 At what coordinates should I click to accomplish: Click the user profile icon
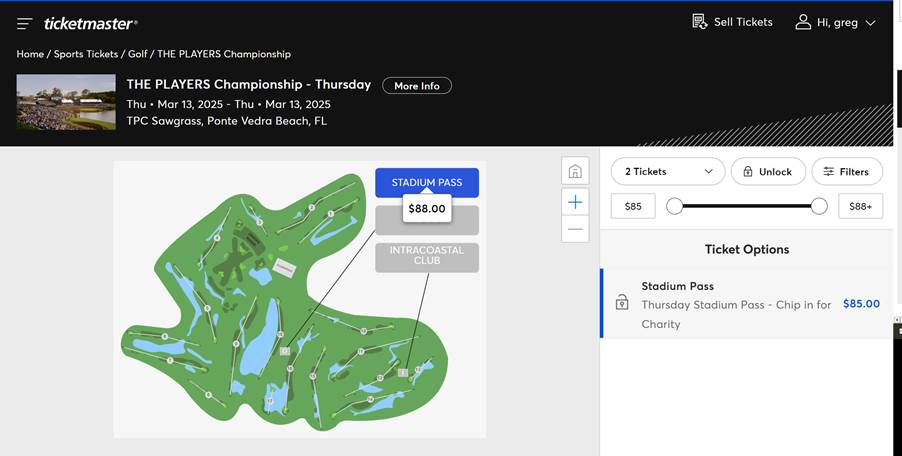[802, 22]
